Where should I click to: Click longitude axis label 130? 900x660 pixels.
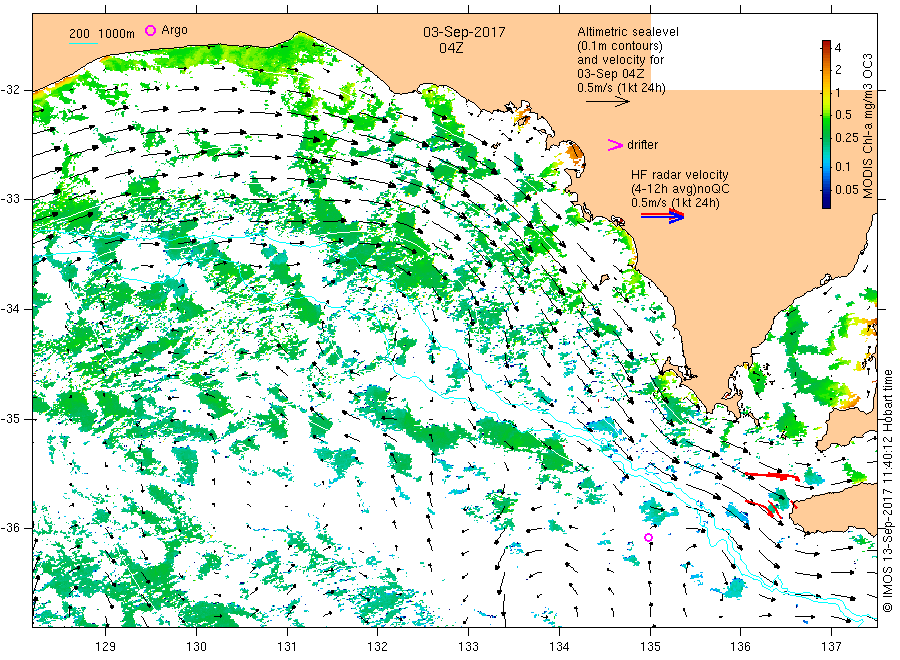pos(196,647)
